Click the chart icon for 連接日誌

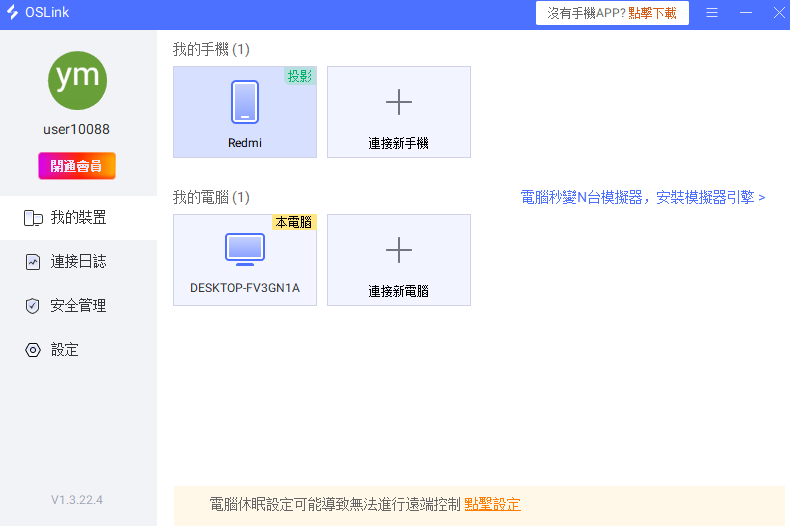(33, 262)
